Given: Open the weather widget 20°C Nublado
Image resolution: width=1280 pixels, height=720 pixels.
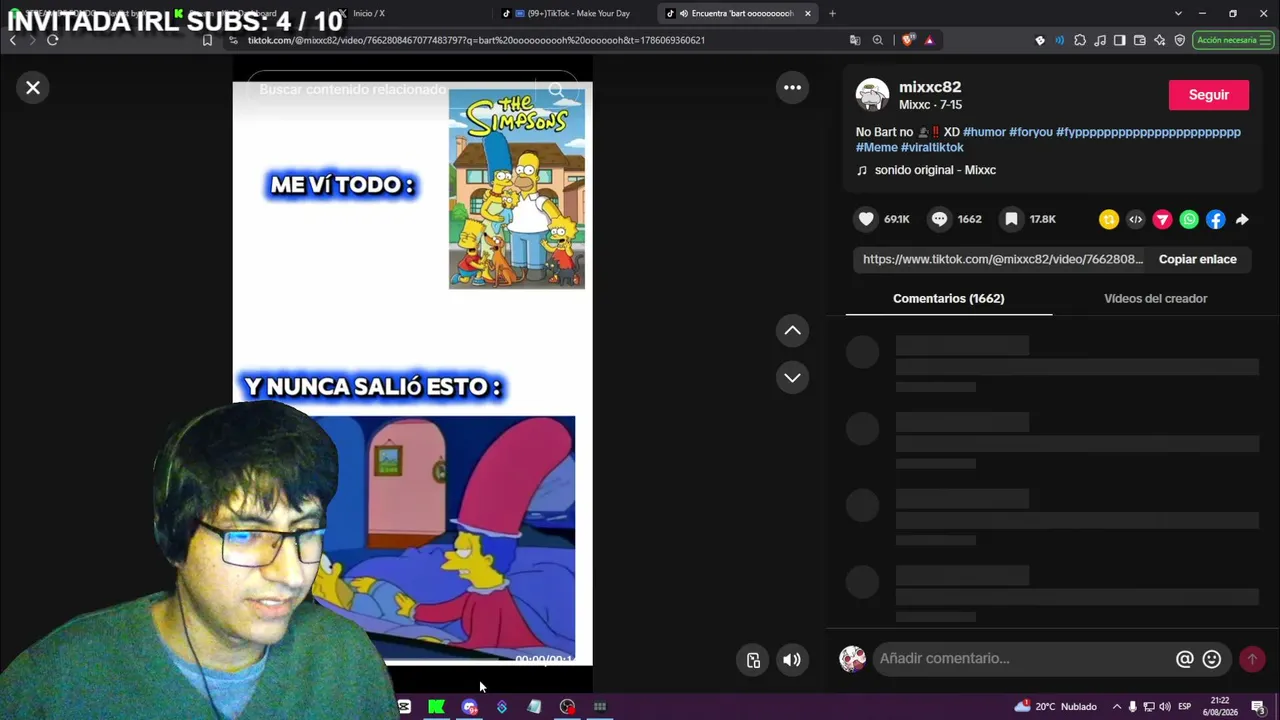Looking at the screenshot, I should [1056, 707].
